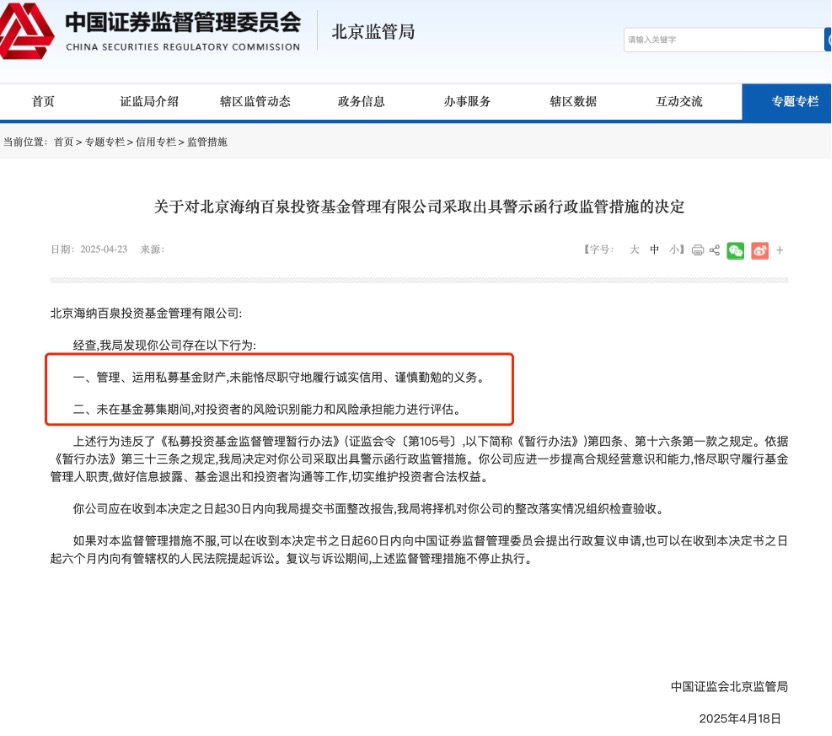832x736 pixels.
Task: Click the keyword search input field
Action: click(724, 40)
